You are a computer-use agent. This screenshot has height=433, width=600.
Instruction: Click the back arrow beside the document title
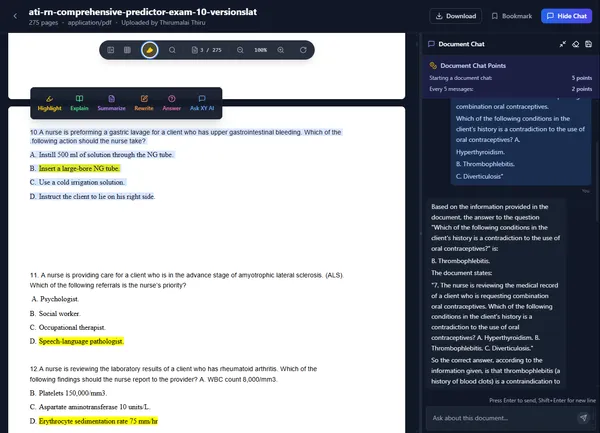point(14,16)
